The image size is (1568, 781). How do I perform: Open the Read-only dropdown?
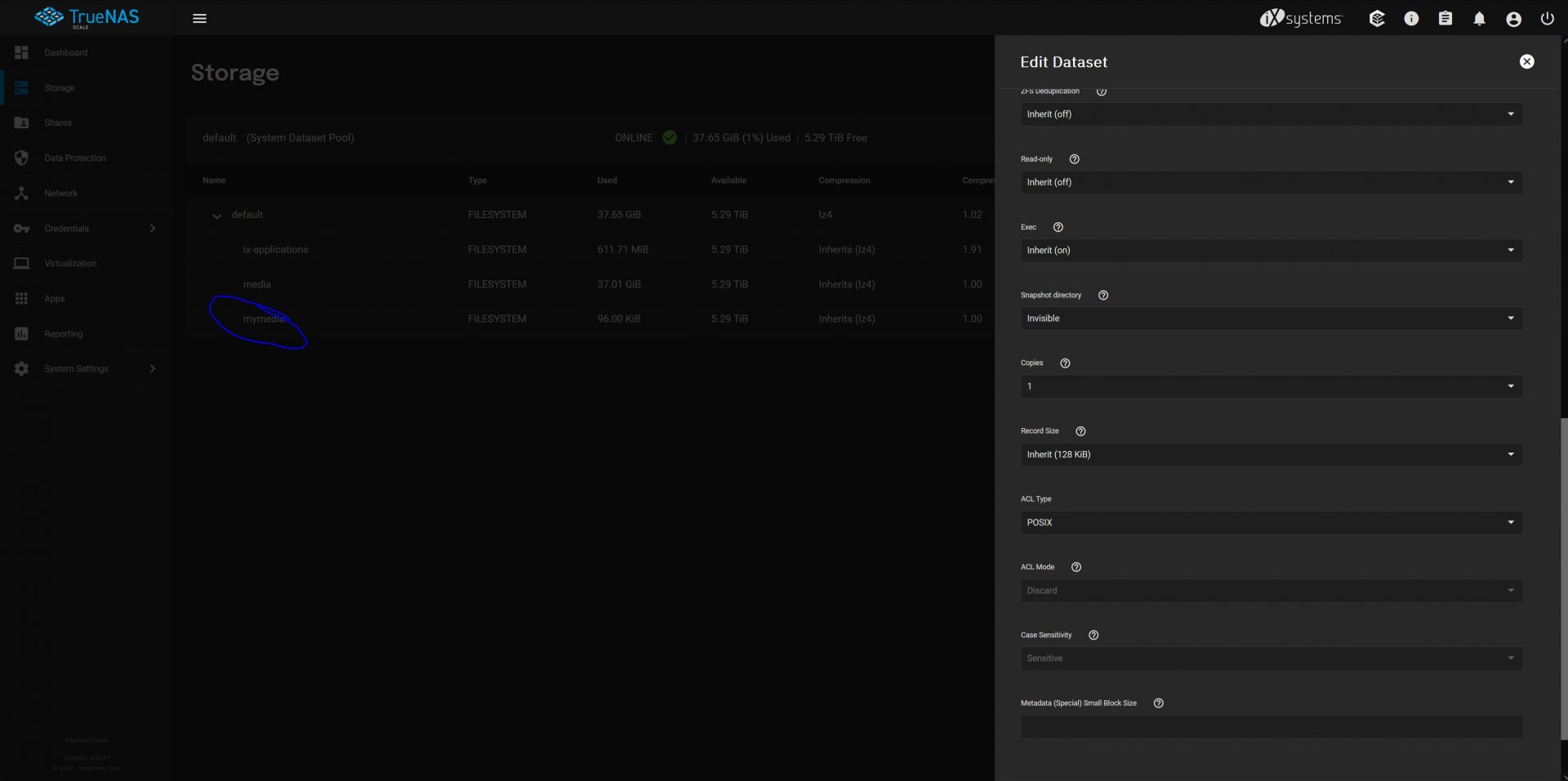coord(1271,182)
